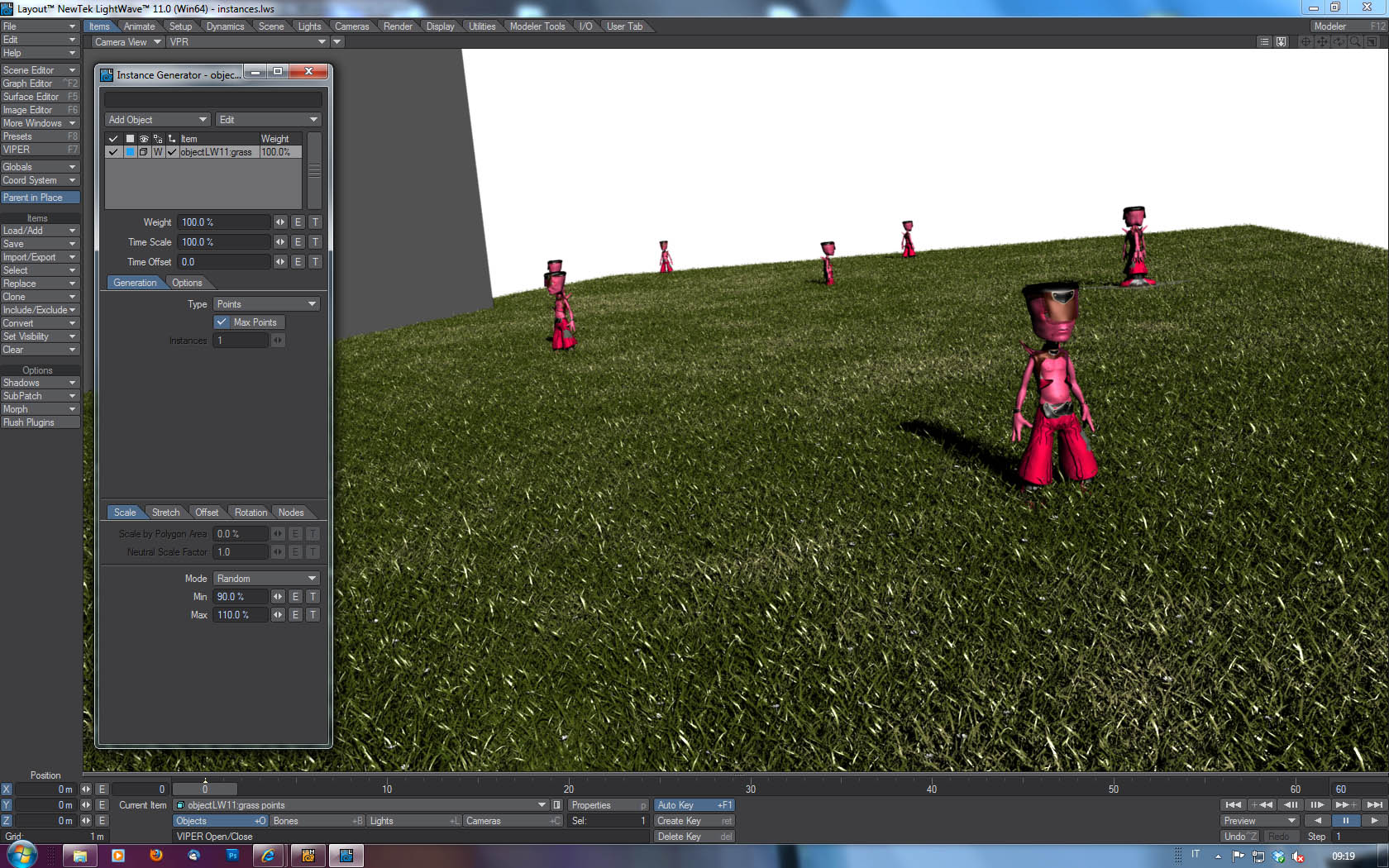
Task: Expand the generation Type Points dropdown
Action: (x=266, y=304)
